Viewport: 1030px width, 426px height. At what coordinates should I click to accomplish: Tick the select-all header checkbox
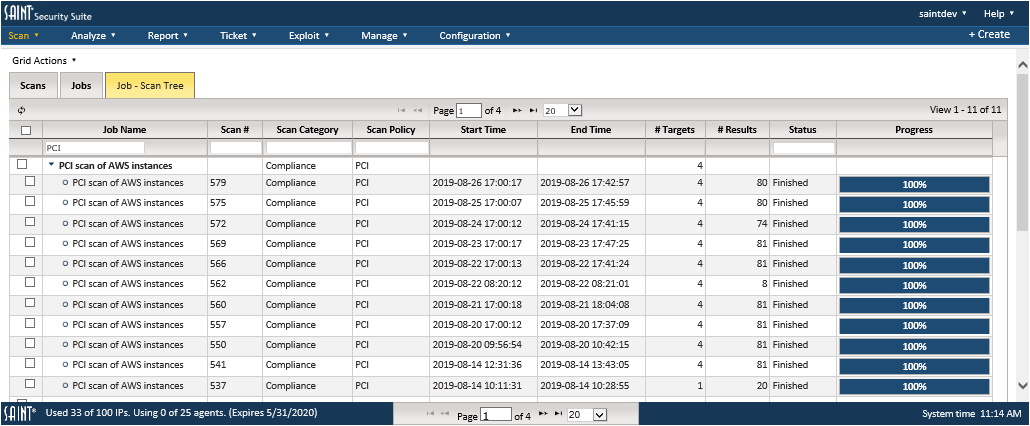pyautogui.click(x=26, y=130)
